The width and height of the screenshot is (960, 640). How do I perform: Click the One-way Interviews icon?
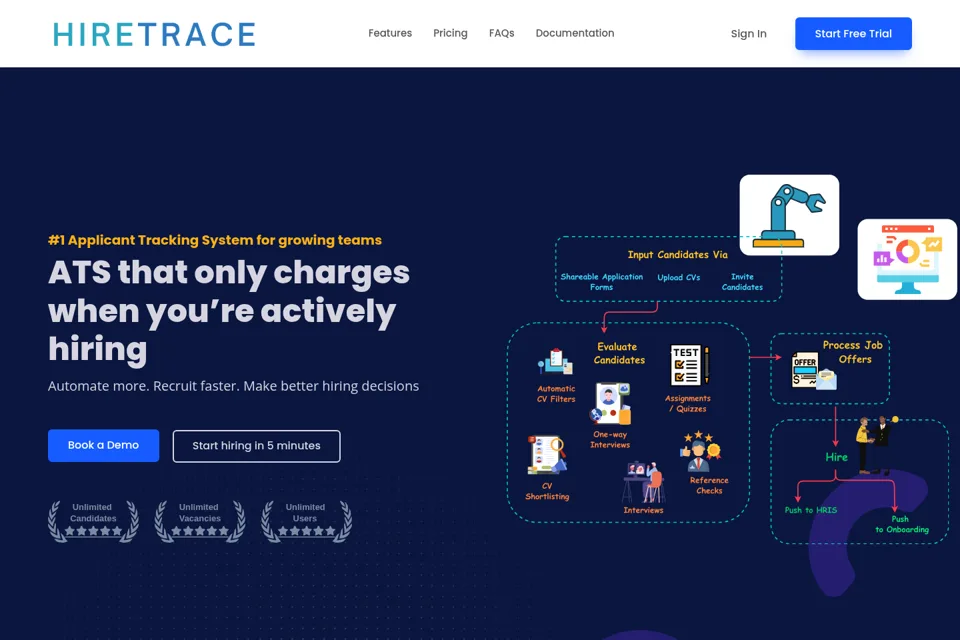[x=610, y=404]
